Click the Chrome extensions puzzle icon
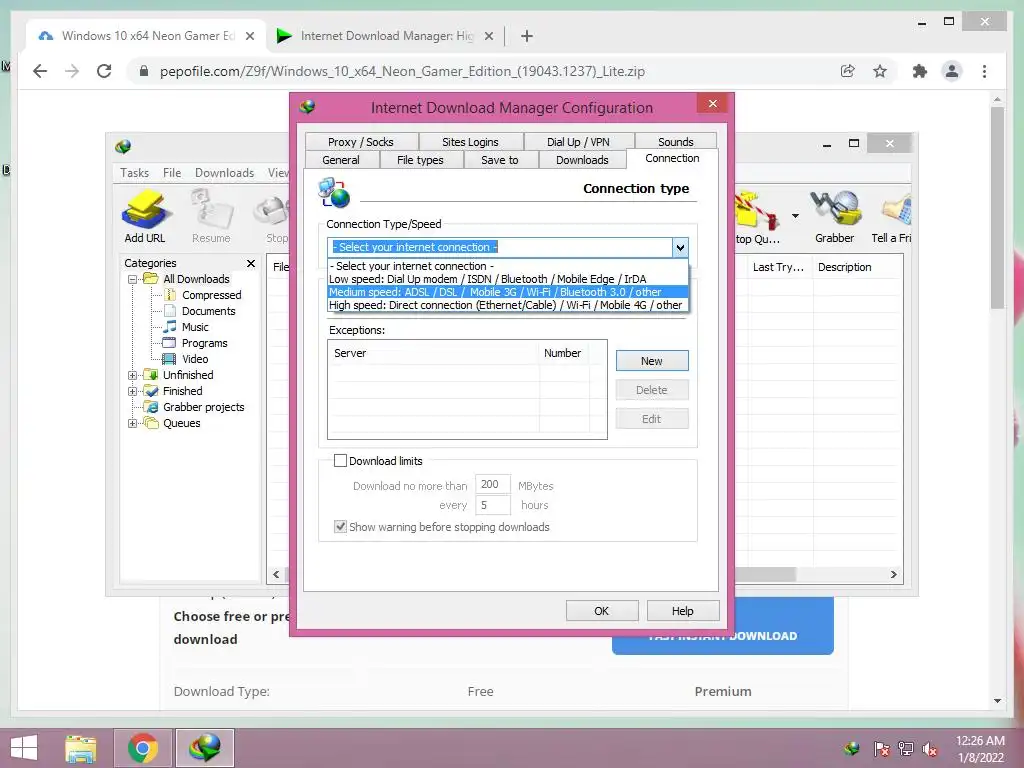 point(920,71)
